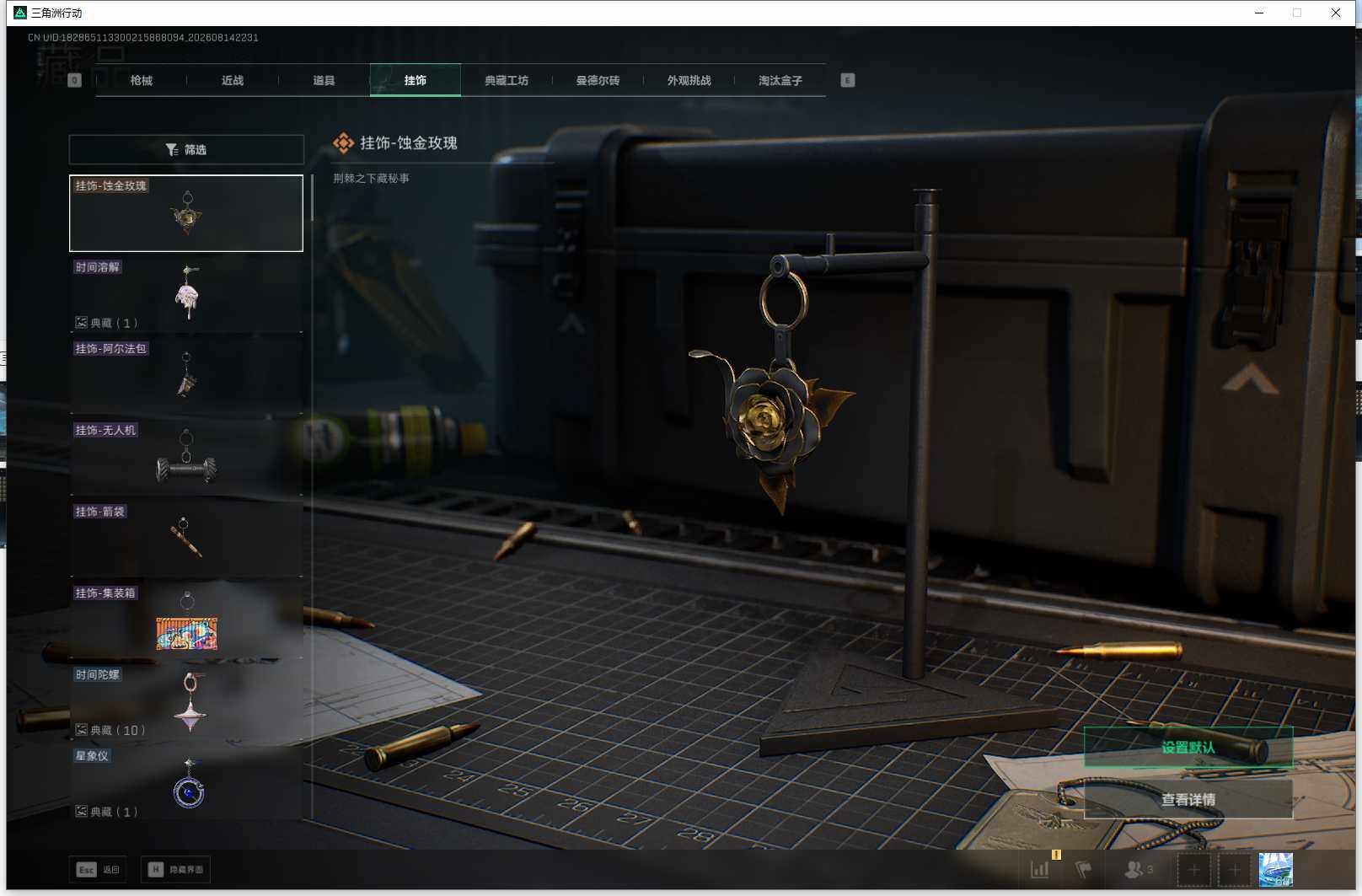Close the 三角洲行动 window
Viewport: 1362px width, 896px height.
click(x=1336, y=13)
